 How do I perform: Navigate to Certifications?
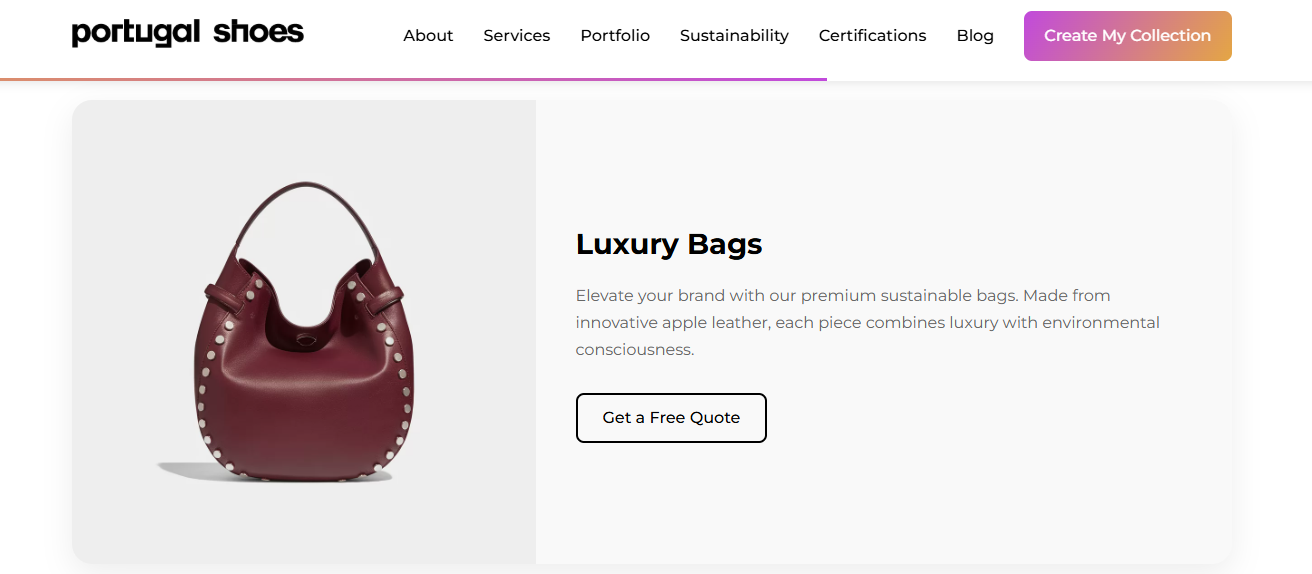[872, 36]
